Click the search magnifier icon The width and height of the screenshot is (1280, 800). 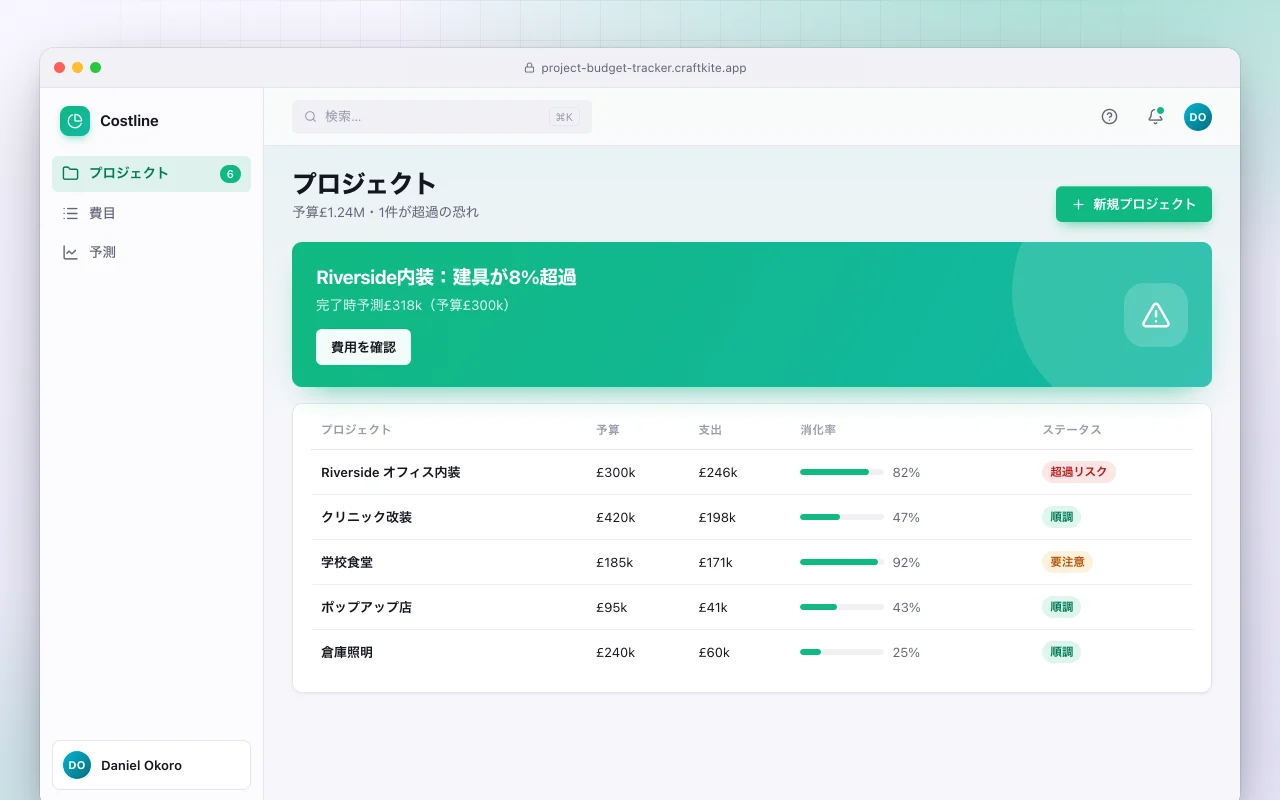[311, 116]
